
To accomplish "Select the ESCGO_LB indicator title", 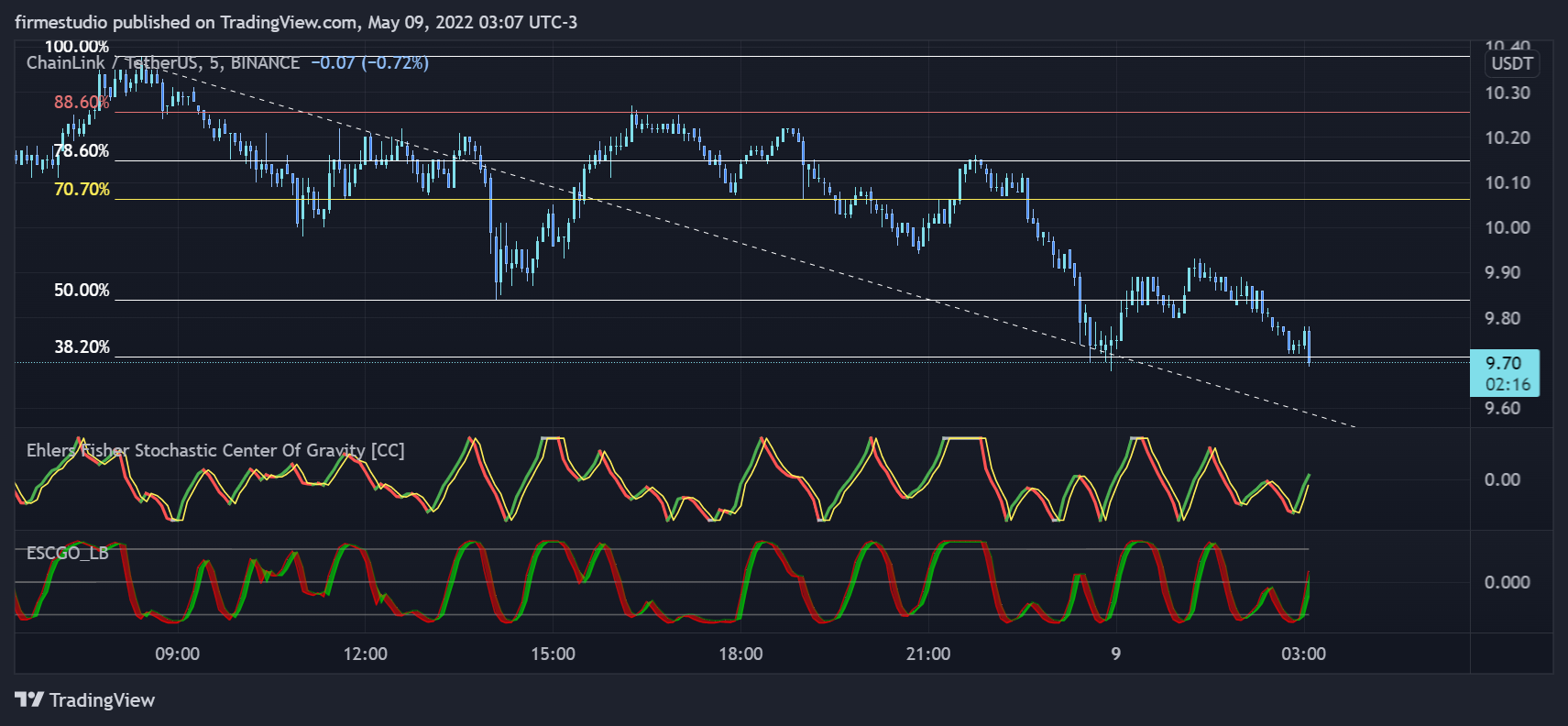I will point(68,553).
